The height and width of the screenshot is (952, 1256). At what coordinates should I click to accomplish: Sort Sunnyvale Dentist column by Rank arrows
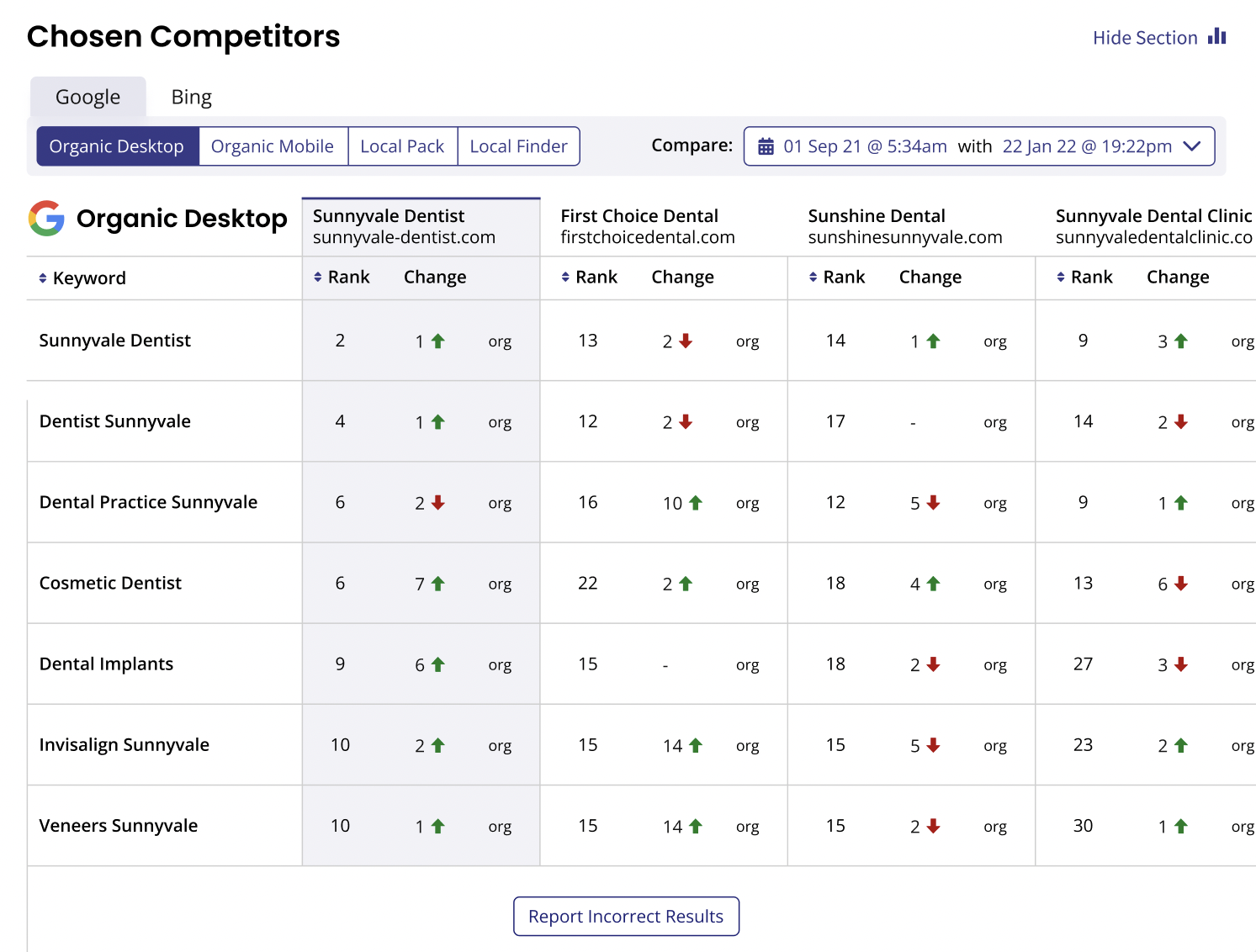pos(318,278)
